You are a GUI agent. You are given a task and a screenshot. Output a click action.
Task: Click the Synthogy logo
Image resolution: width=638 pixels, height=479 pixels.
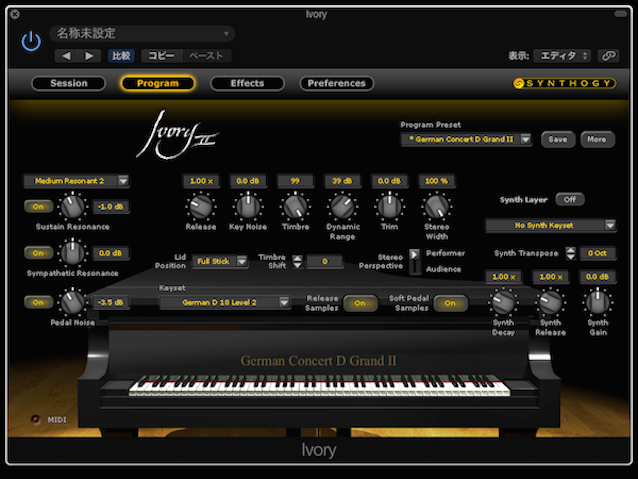tap(564, 83)
